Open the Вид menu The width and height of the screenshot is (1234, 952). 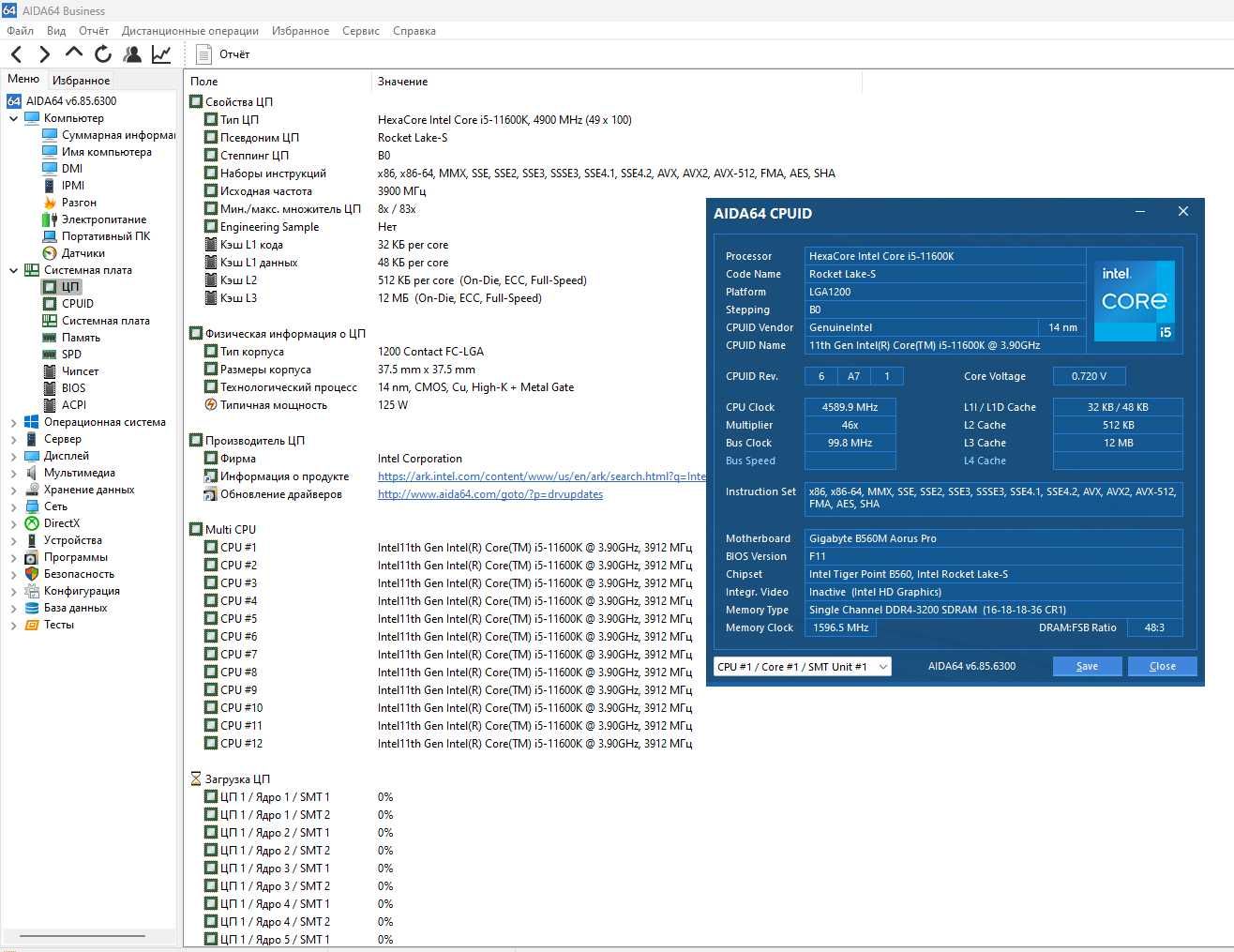click(56, 31)
